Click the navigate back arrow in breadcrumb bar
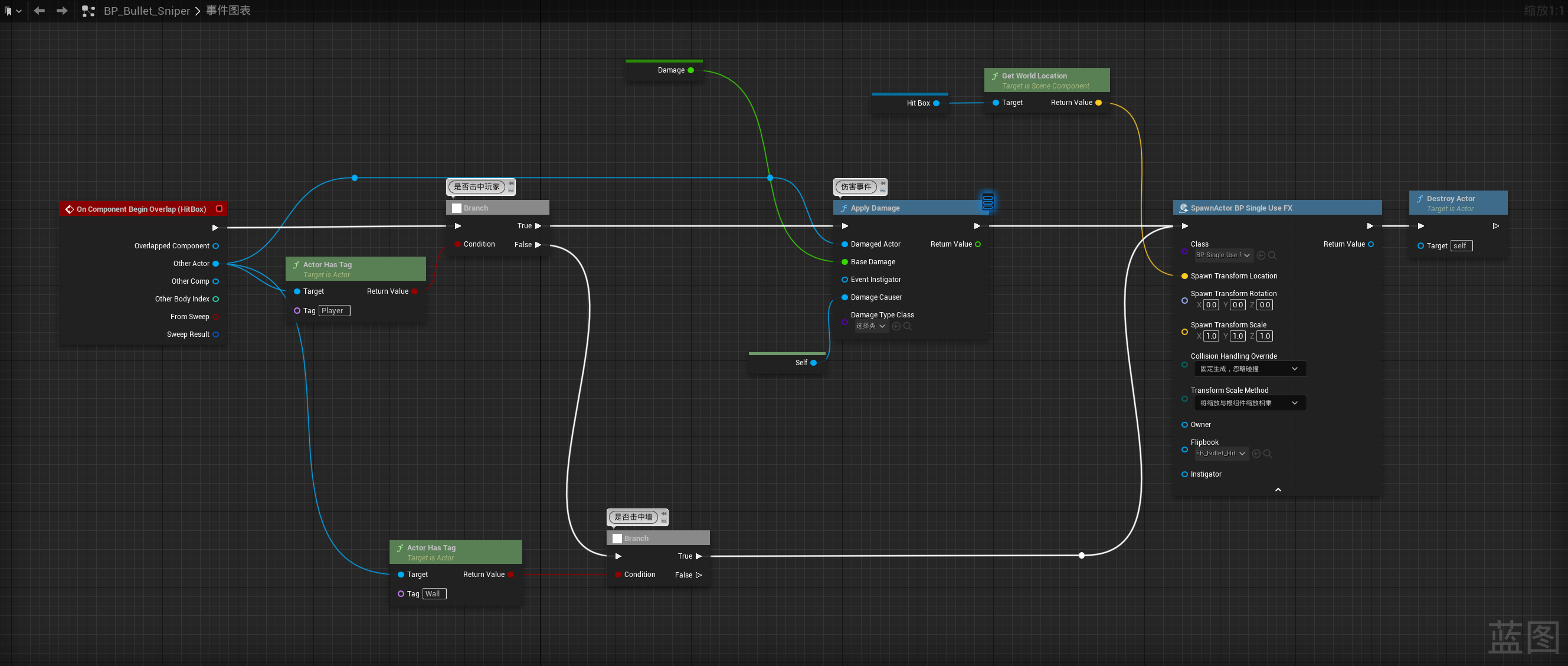Viewport: 1568px width, 666px height. [40, 11]
